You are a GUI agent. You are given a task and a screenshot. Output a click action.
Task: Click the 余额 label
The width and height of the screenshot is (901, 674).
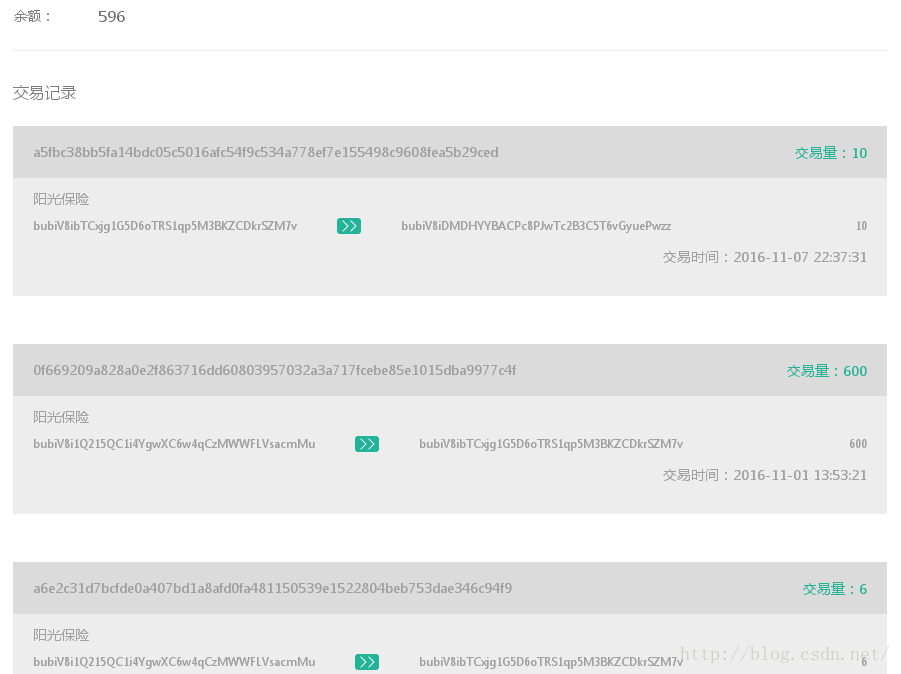[x=32, y=17]
